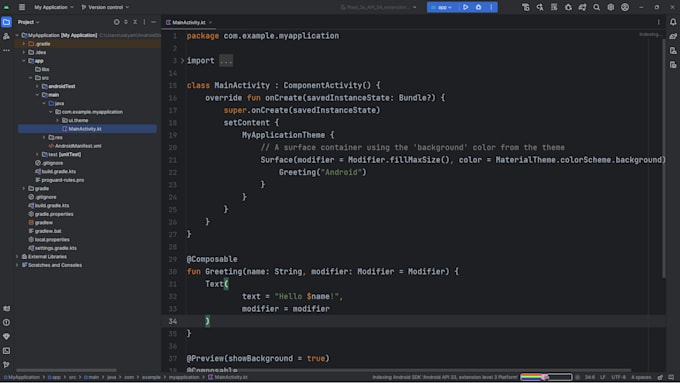Open More tool windows ellipsis

(x=7, y=50)
